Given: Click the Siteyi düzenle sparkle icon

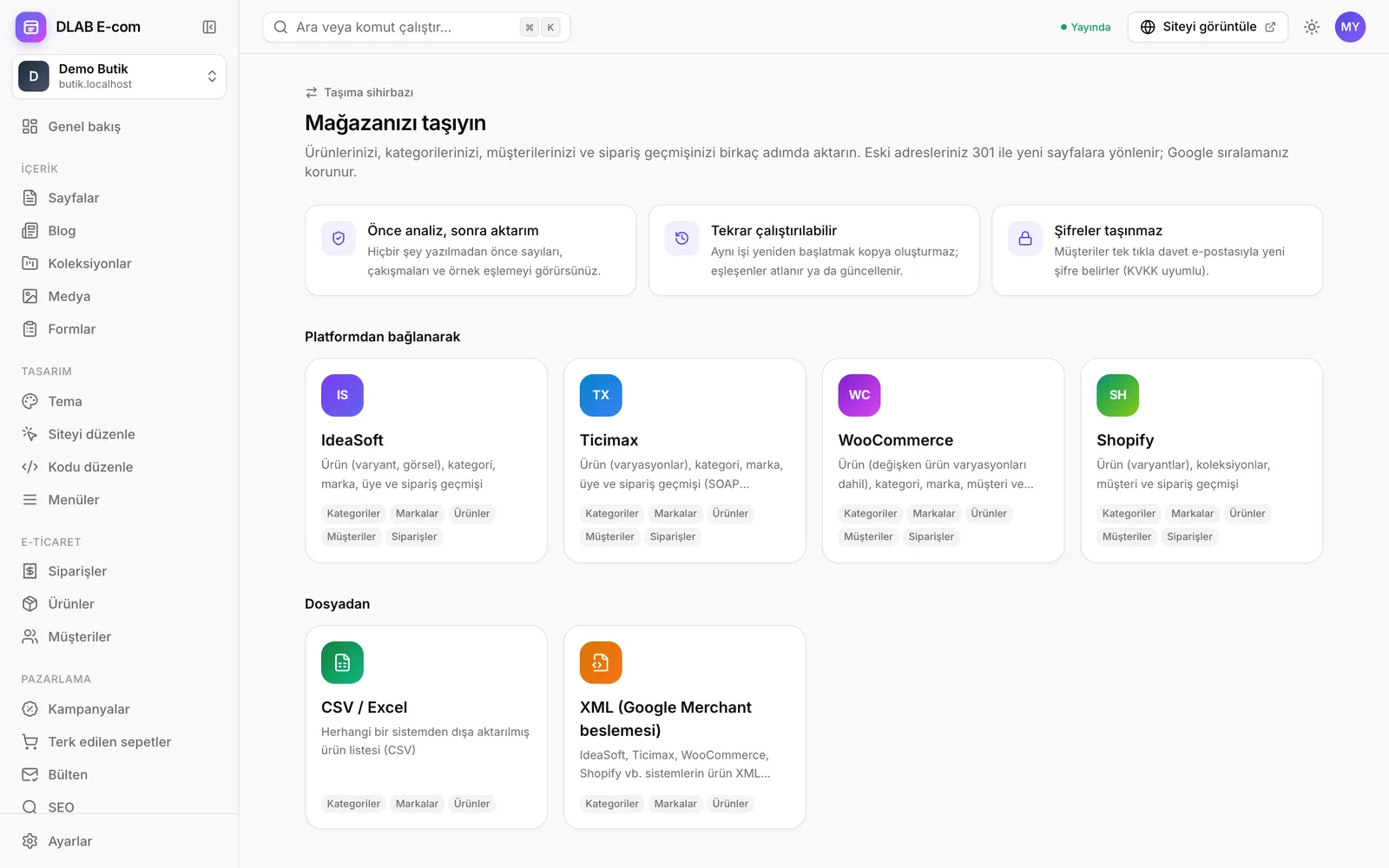Looking at the screenshot, I should coord(30,434).
